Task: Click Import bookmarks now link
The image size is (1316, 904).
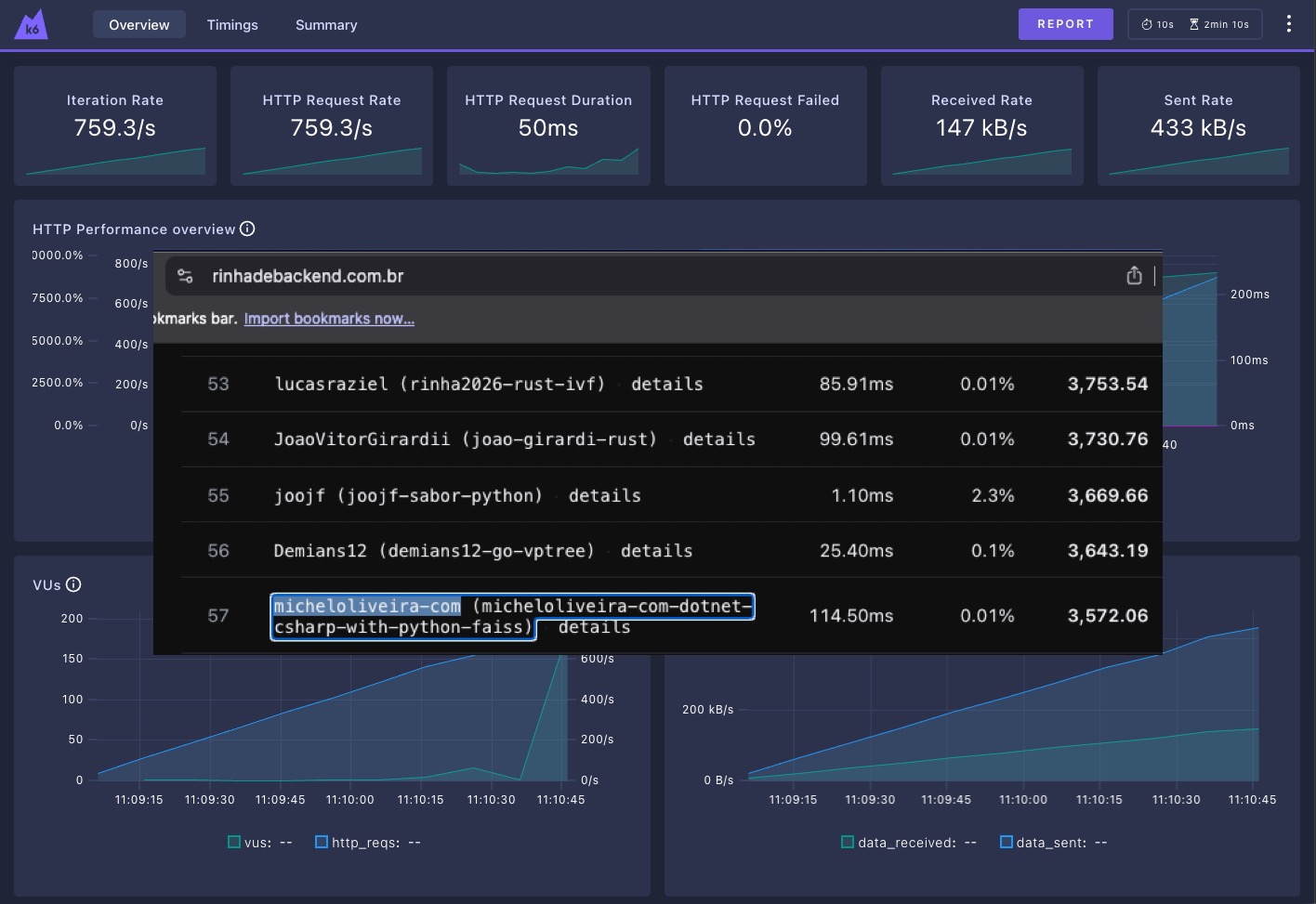Action: coord(329,319)
